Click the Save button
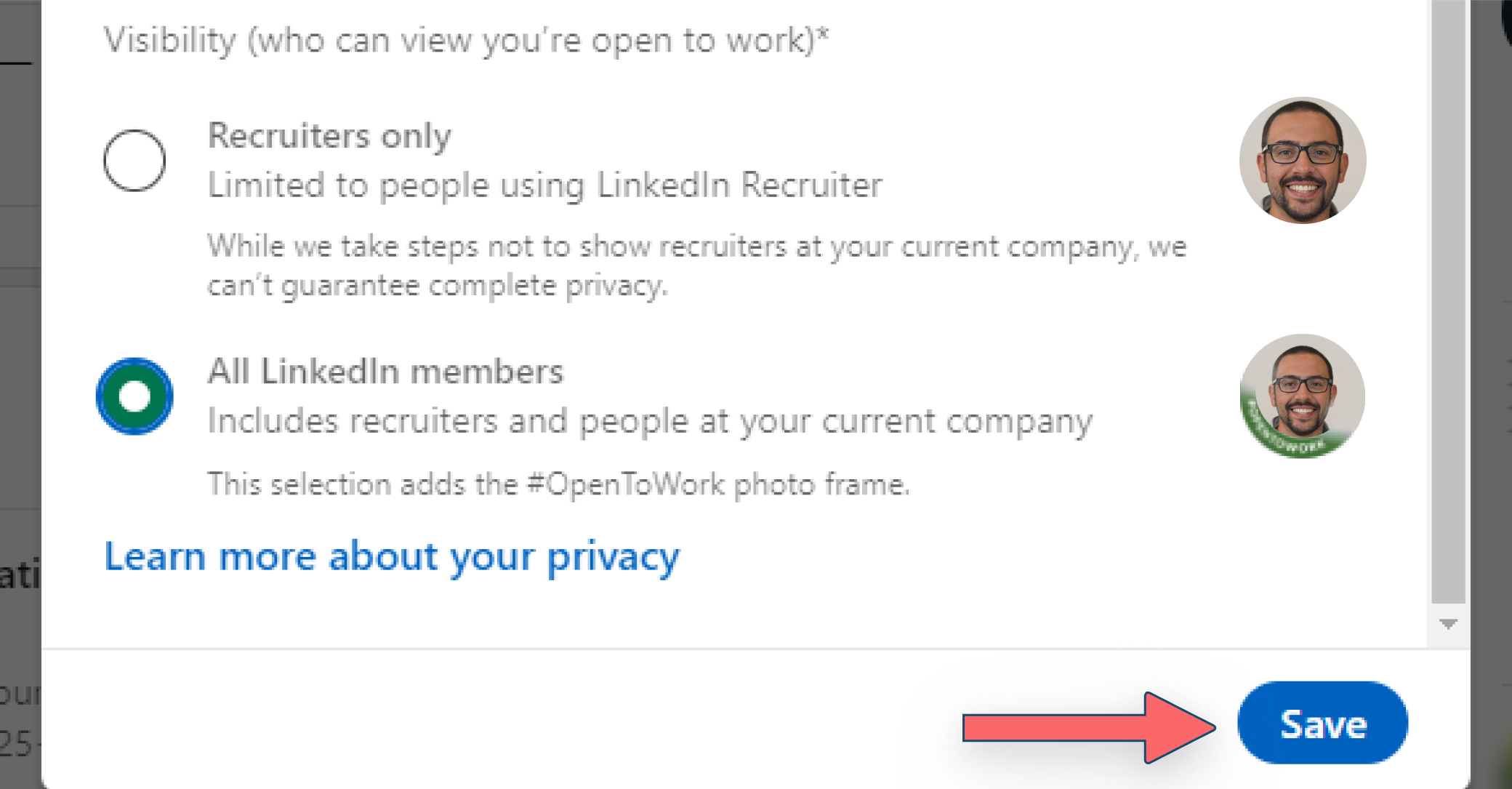1512x789 pixels. click(1322, 724)
